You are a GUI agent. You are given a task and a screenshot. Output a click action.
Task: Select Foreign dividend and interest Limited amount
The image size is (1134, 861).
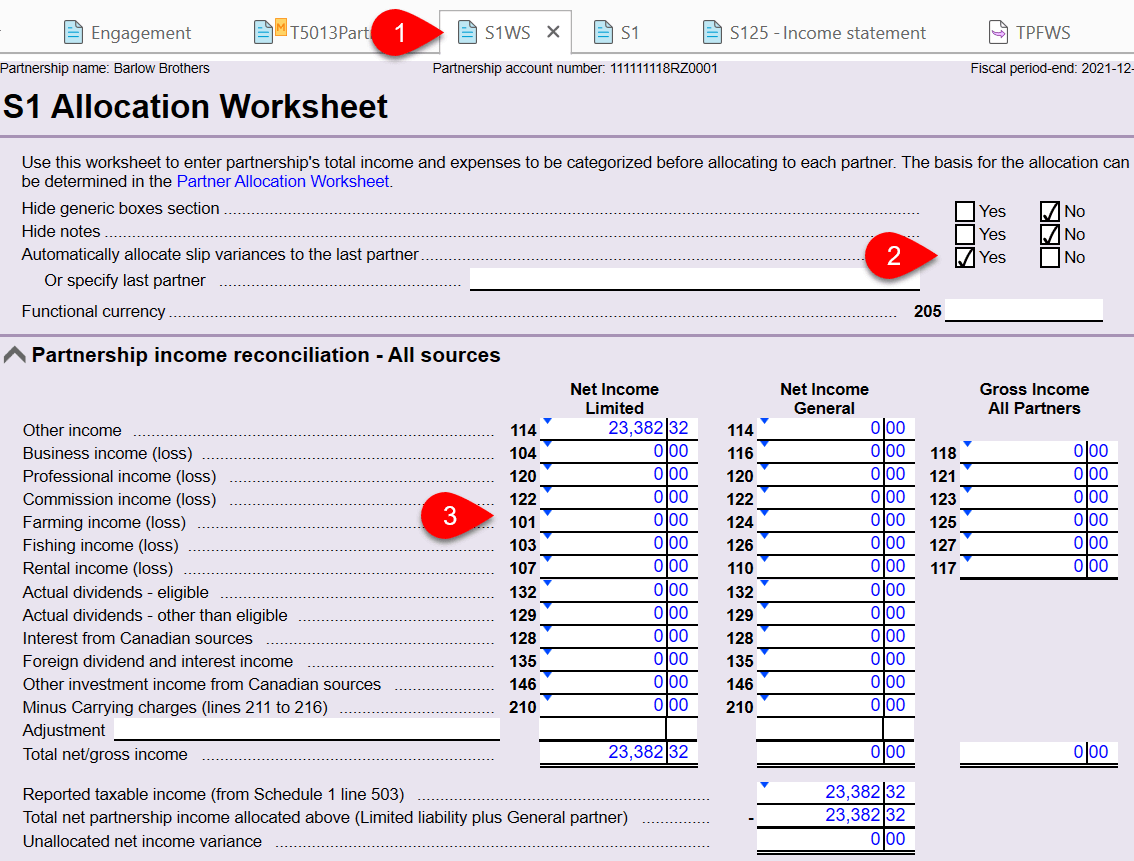[x=618, y=659]
